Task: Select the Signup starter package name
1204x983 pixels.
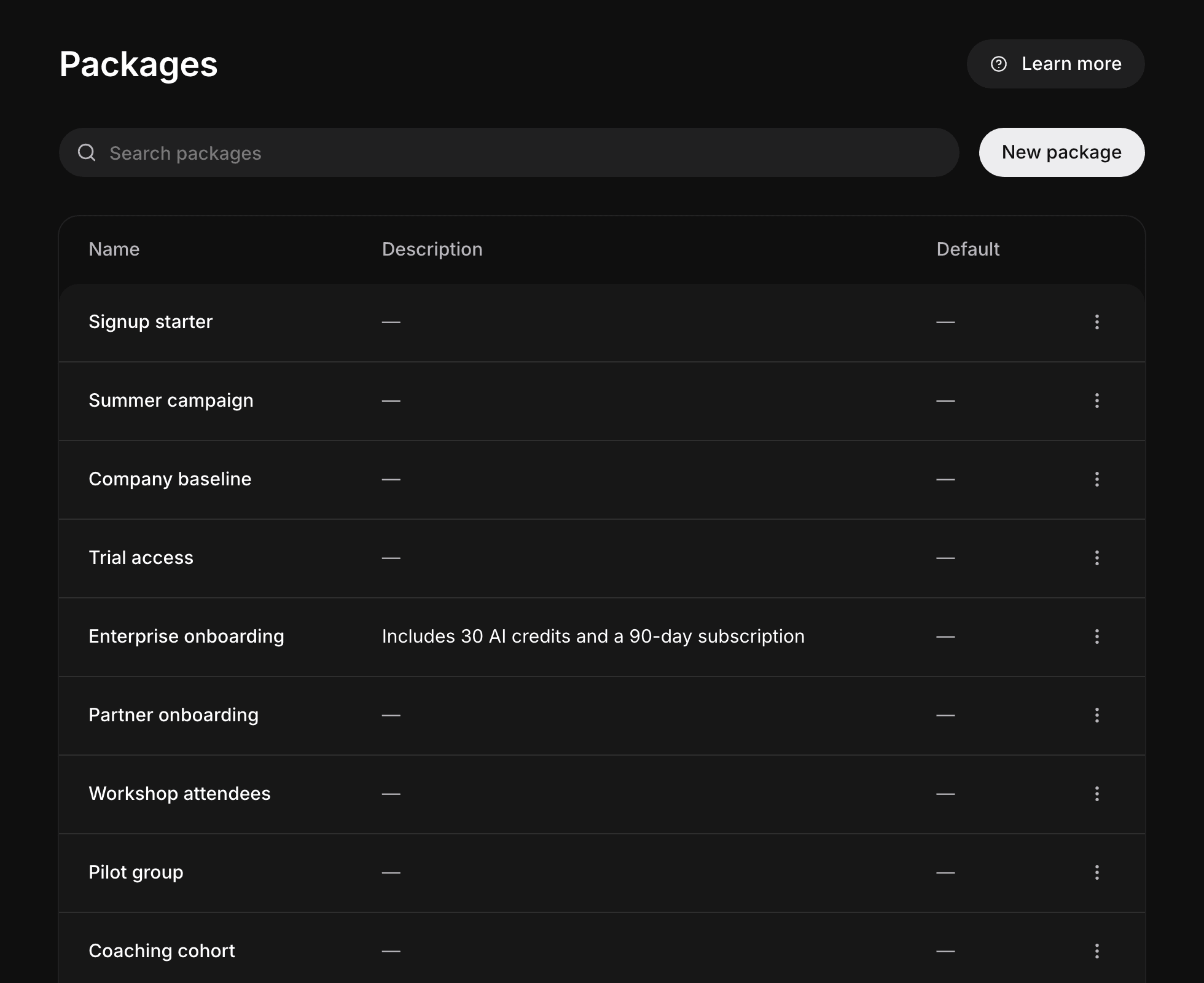Action: tap(150, 322)
